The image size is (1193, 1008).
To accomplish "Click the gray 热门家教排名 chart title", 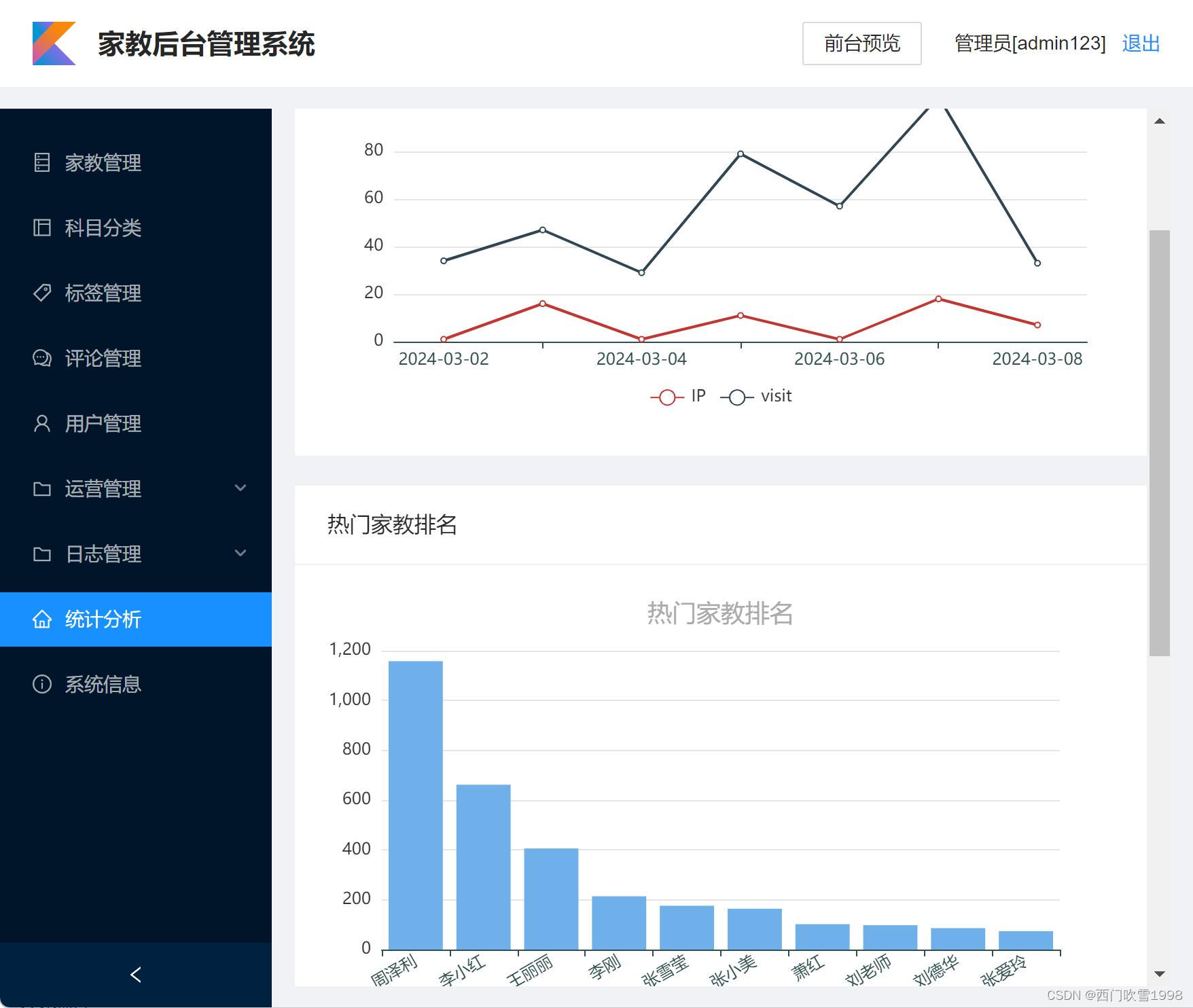I will pos(720,613).
